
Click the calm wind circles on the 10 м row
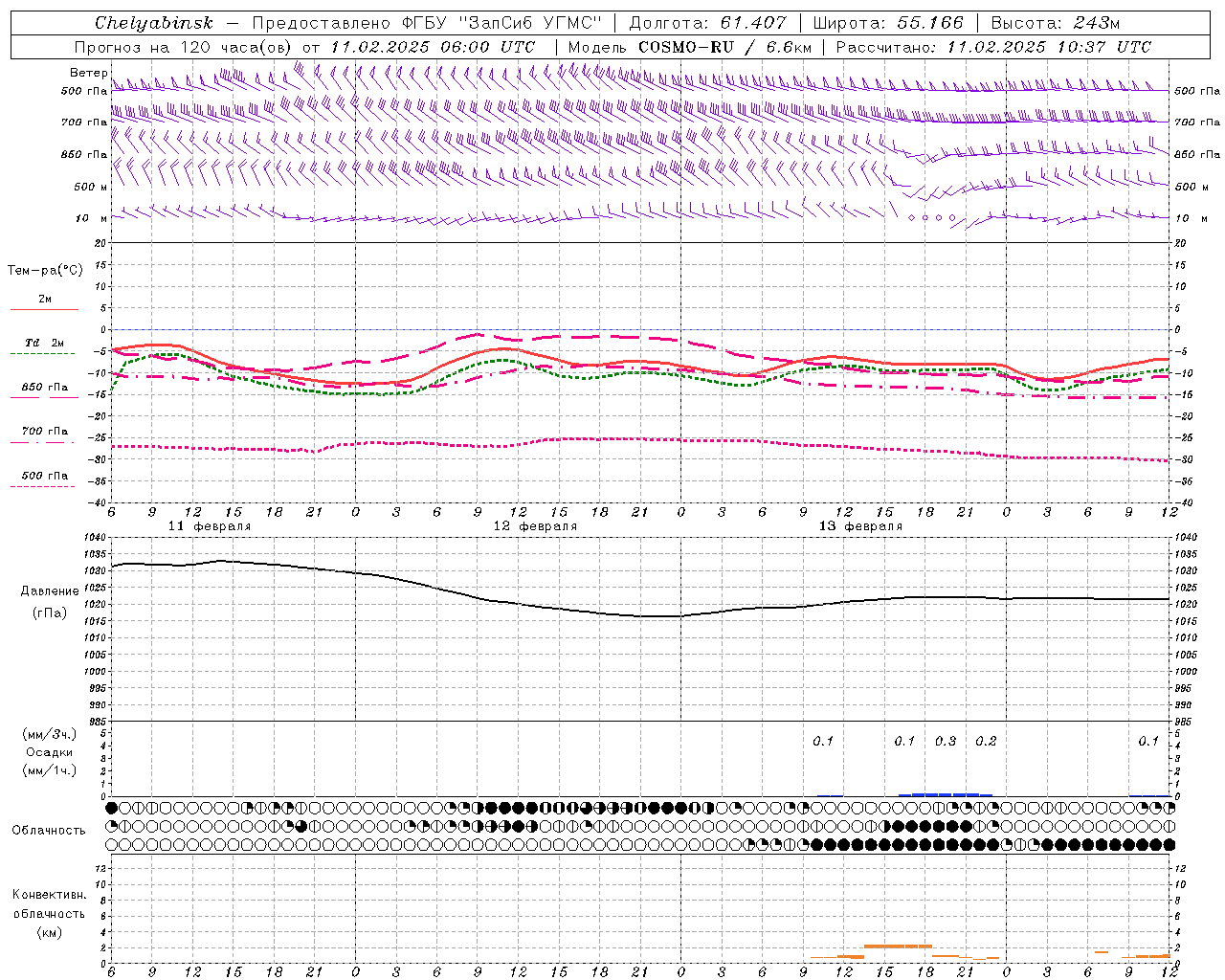pyautogui.click(x=932, y=218)
